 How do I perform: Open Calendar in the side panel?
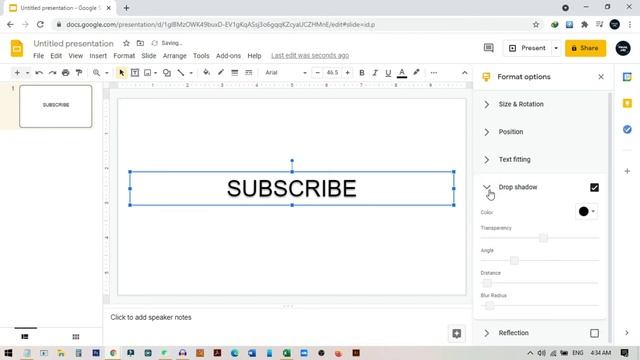[627, 77]
